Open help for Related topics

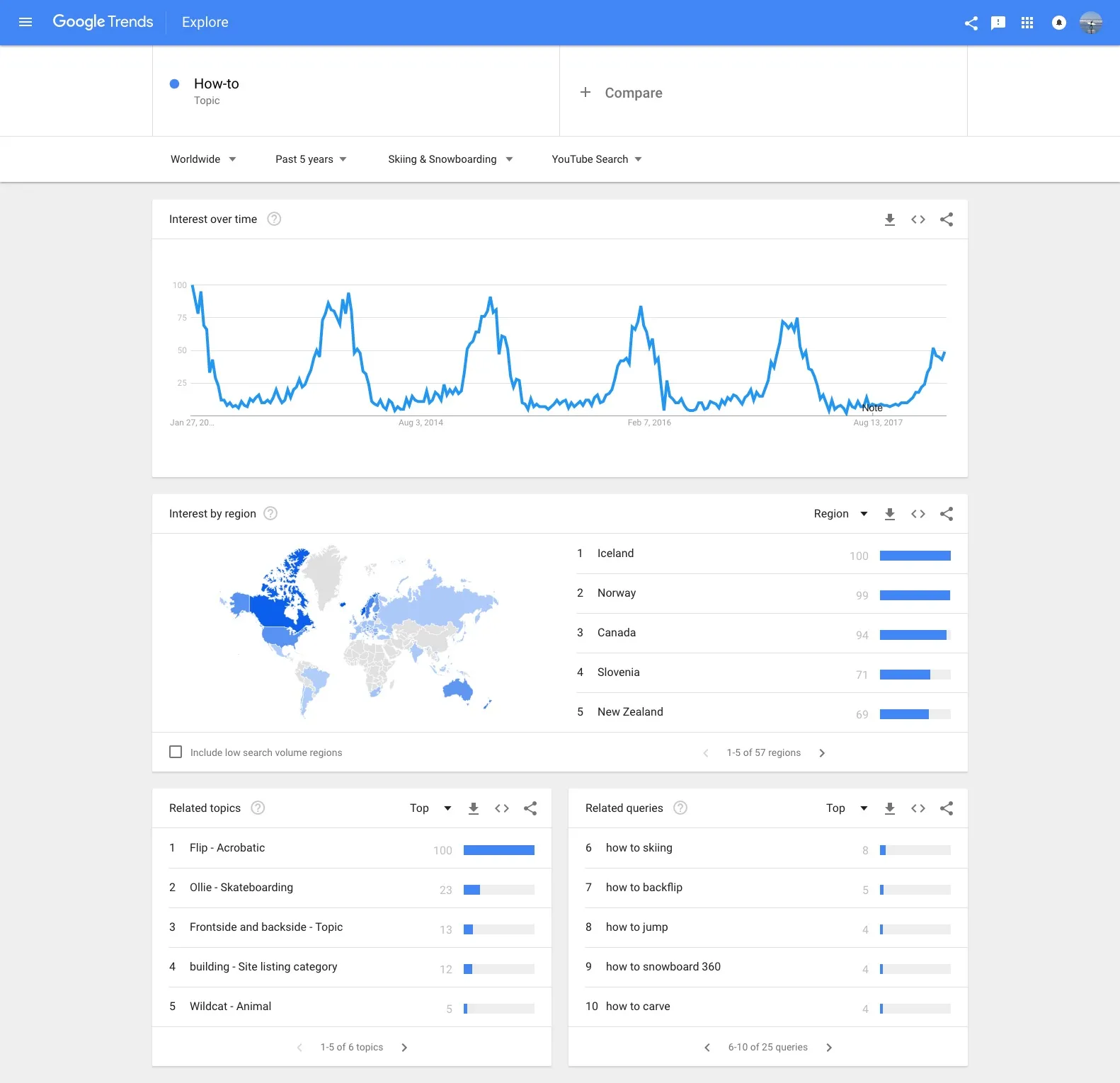[x=258, y=808]
